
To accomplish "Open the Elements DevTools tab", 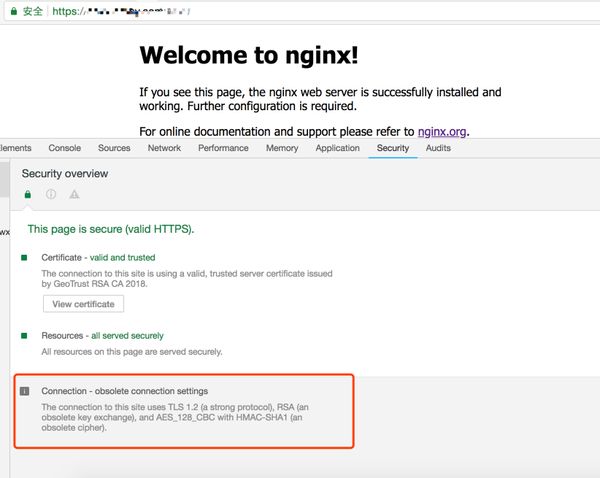I will pyautogui.click(x=15, y=148).
